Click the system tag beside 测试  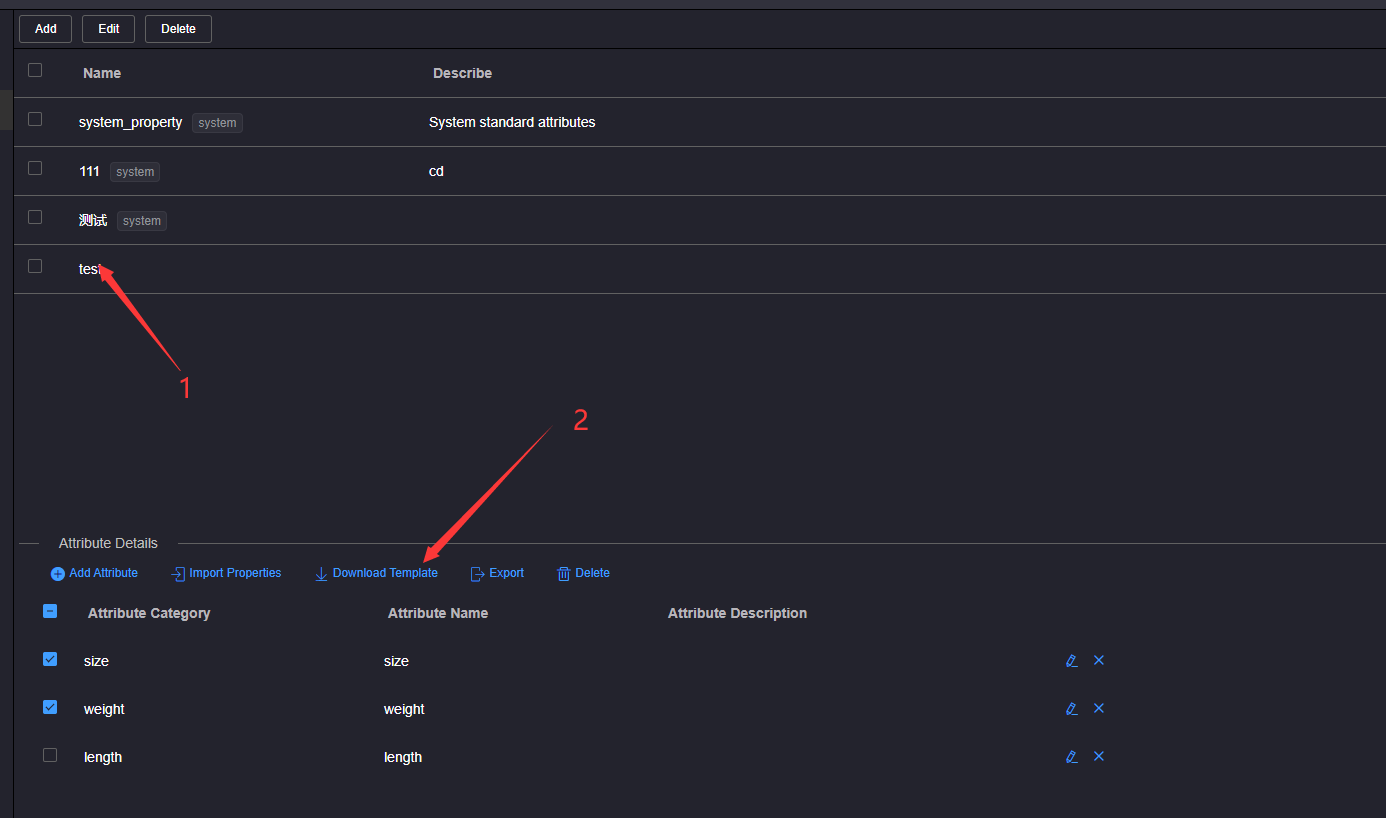click(x=142, y=221)
